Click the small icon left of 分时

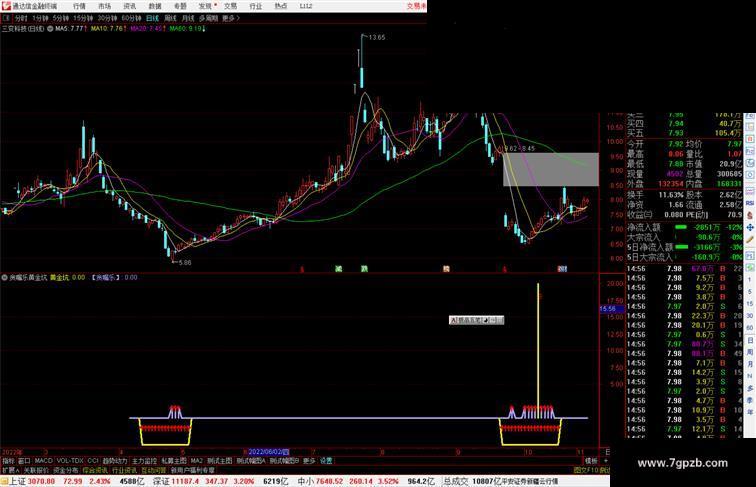[x=6, y=18]
